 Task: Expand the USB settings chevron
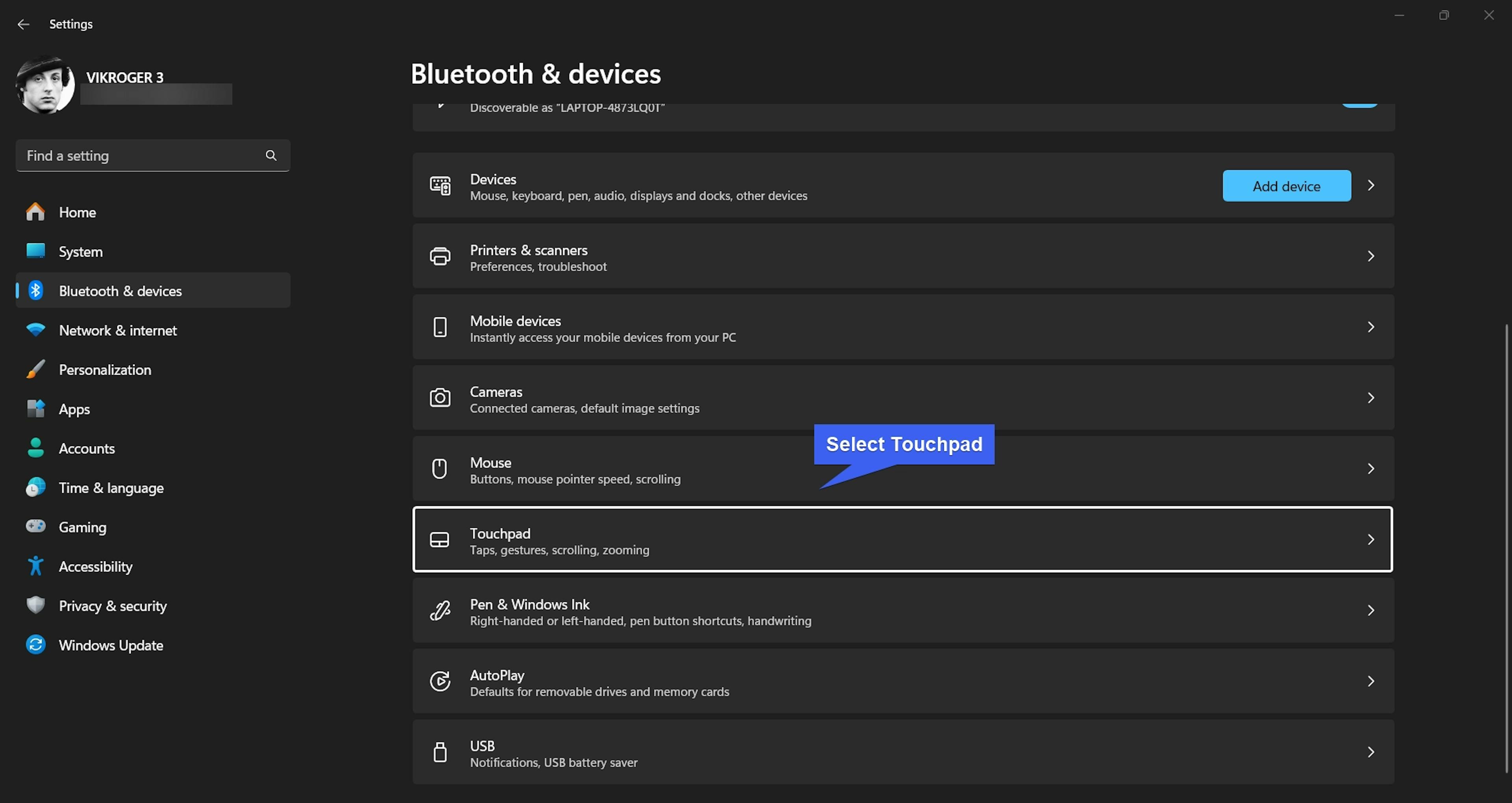(1371, 752)
